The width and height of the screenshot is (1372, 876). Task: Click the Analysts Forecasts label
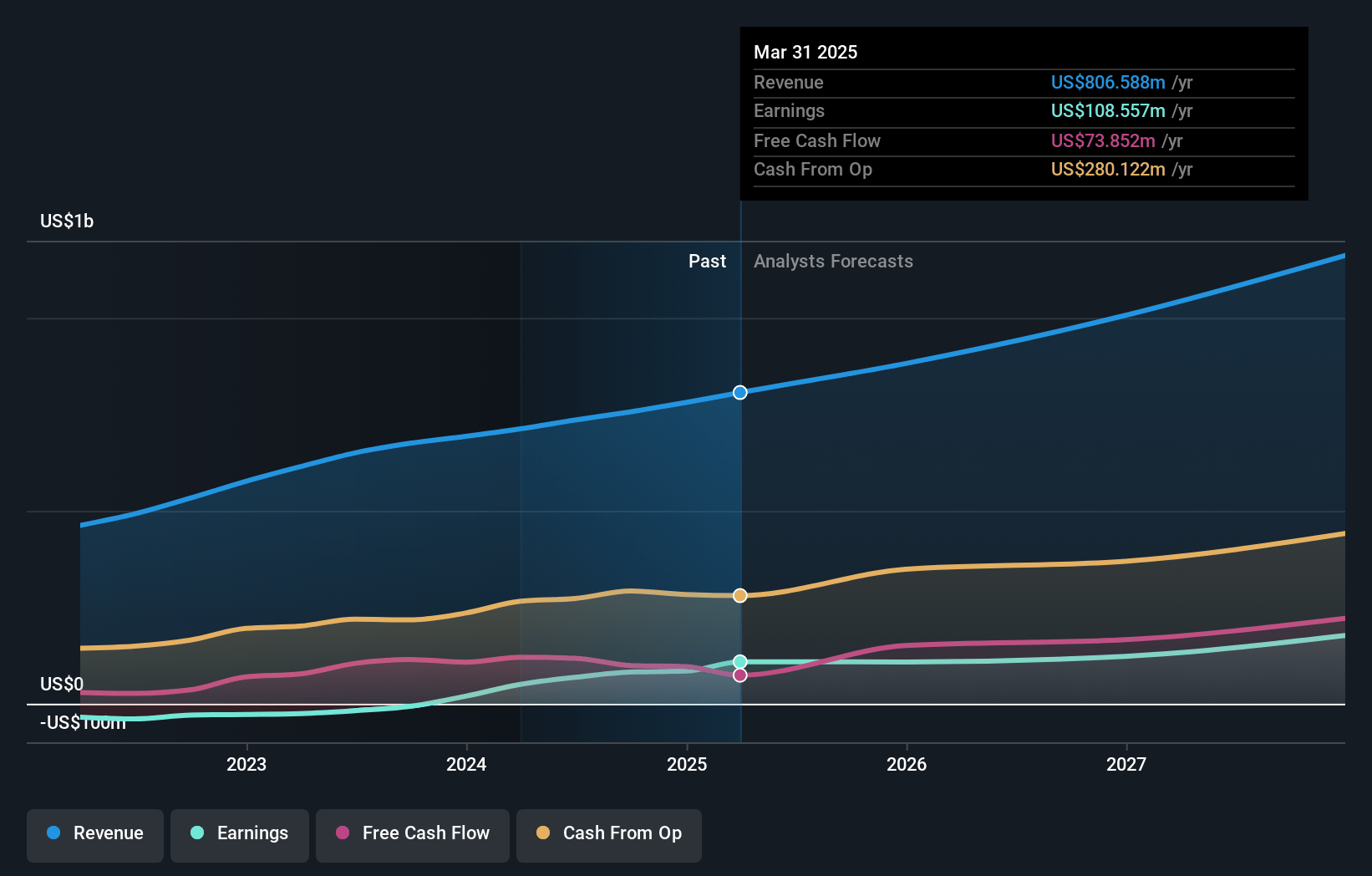click(833, 261)
